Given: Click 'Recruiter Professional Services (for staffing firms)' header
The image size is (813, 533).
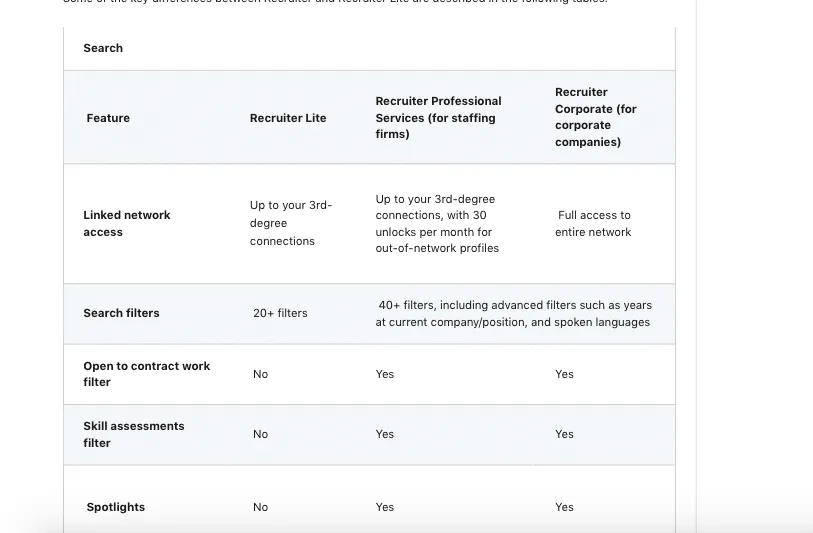Looking at the screenshot, I should 438,118.
